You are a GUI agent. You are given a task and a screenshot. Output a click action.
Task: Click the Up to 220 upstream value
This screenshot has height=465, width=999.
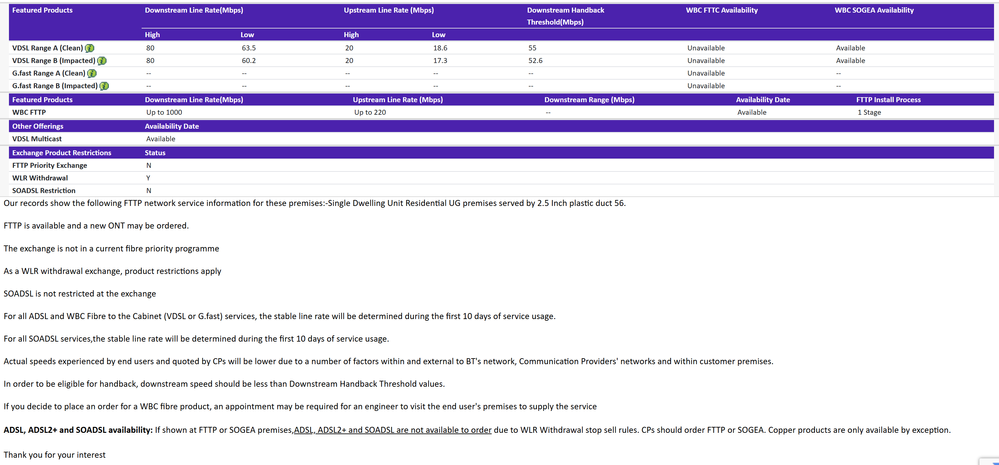[370, 113]
